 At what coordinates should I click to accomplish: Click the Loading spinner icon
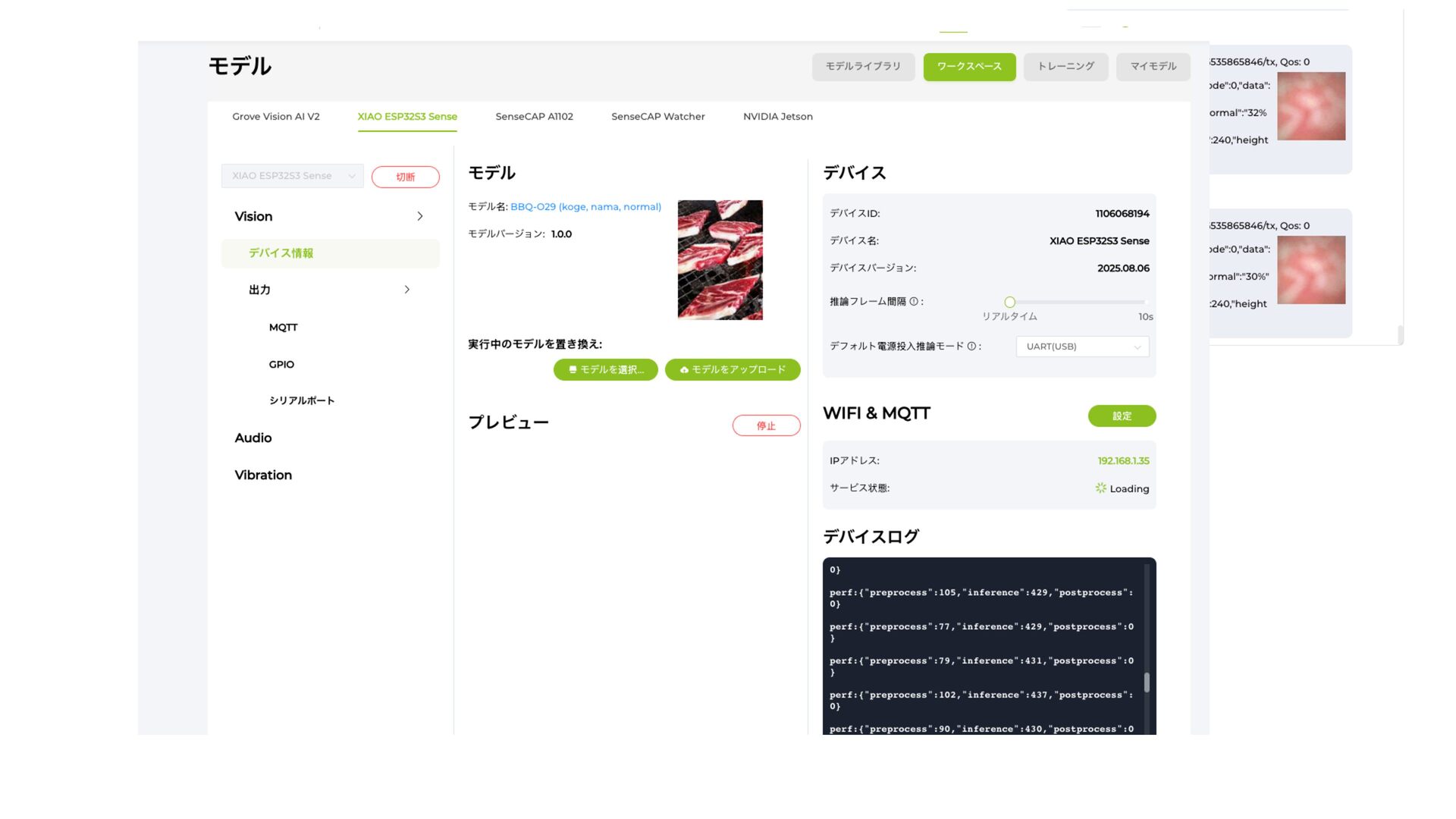click(x=1101, y=488)
